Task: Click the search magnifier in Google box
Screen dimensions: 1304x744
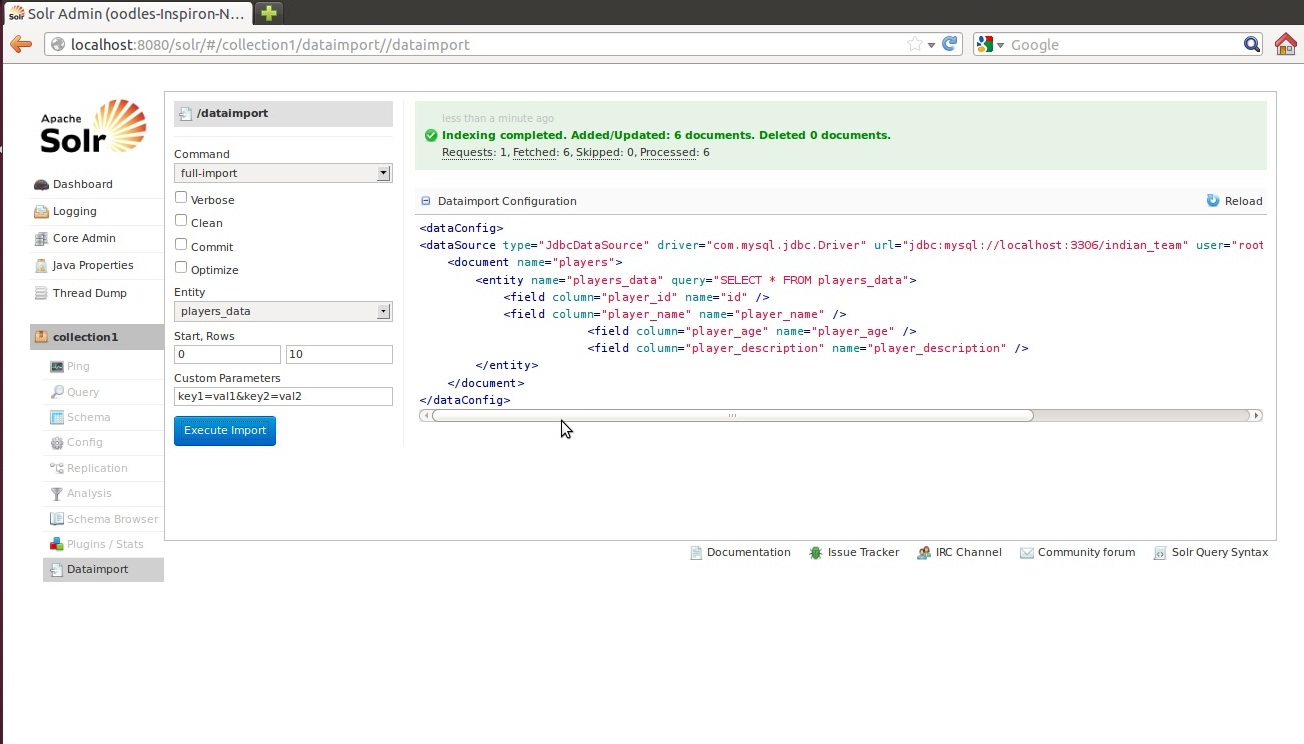Action: click(1252, 44)
